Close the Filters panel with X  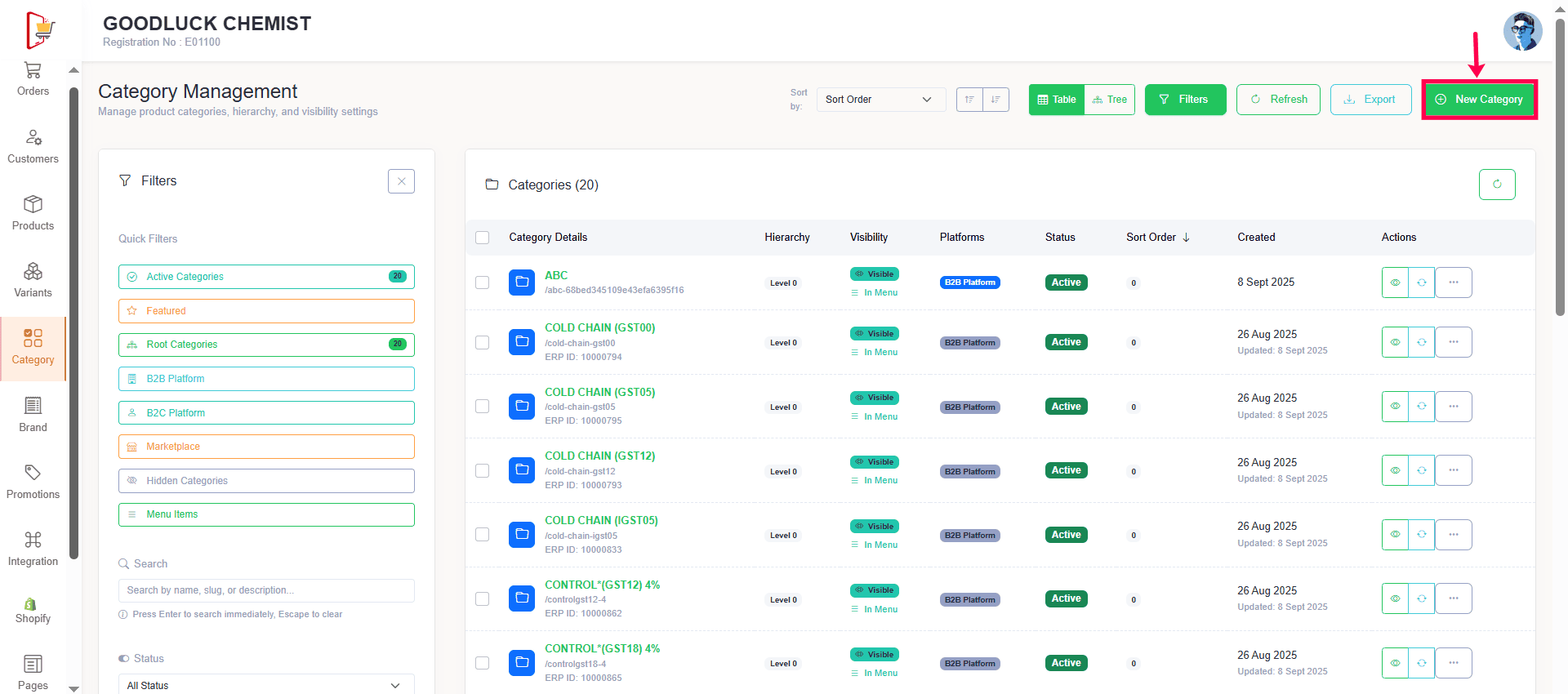coord(401,181)
